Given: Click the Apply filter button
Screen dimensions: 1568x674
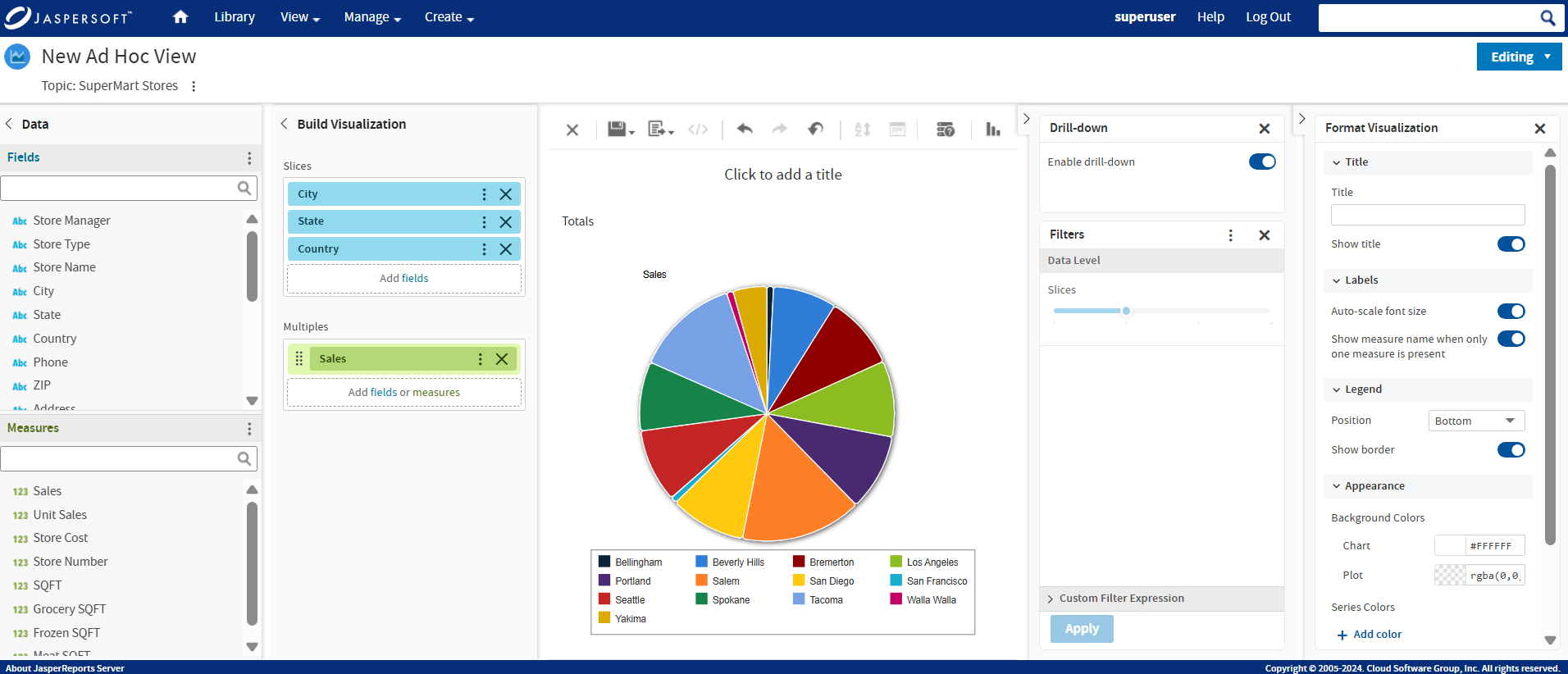Looking at the screenshot, I should (1082, 629).
